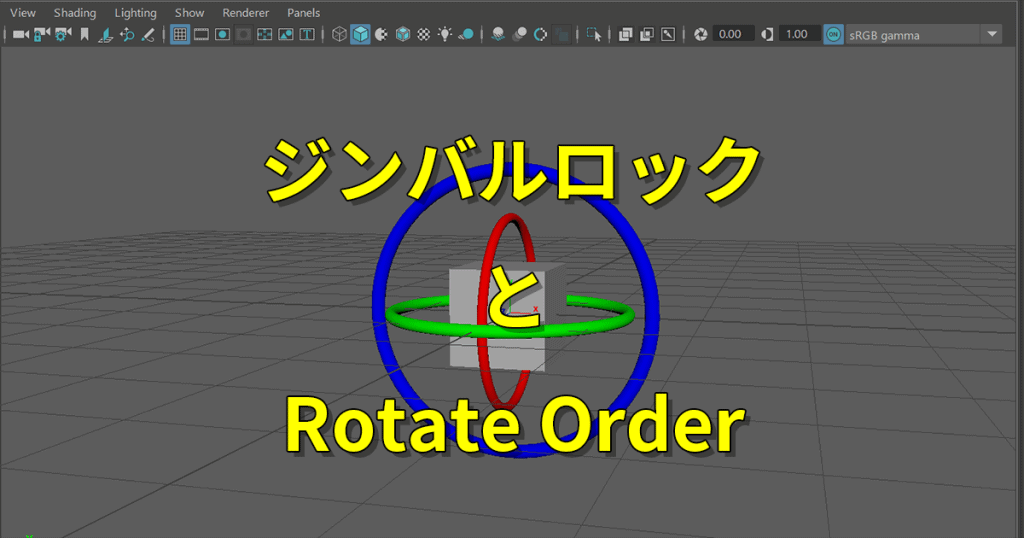
Task: Click the gamma value field showing 1.00
Action: (x=796, y=34)
